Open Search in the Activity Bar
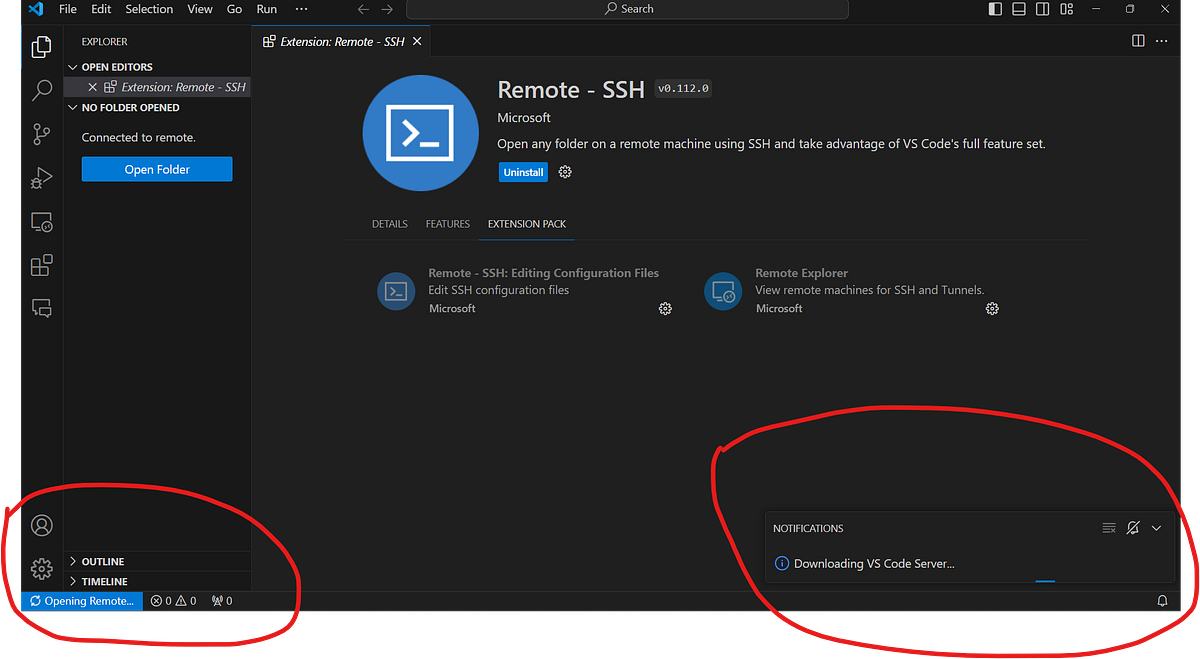 41,89
